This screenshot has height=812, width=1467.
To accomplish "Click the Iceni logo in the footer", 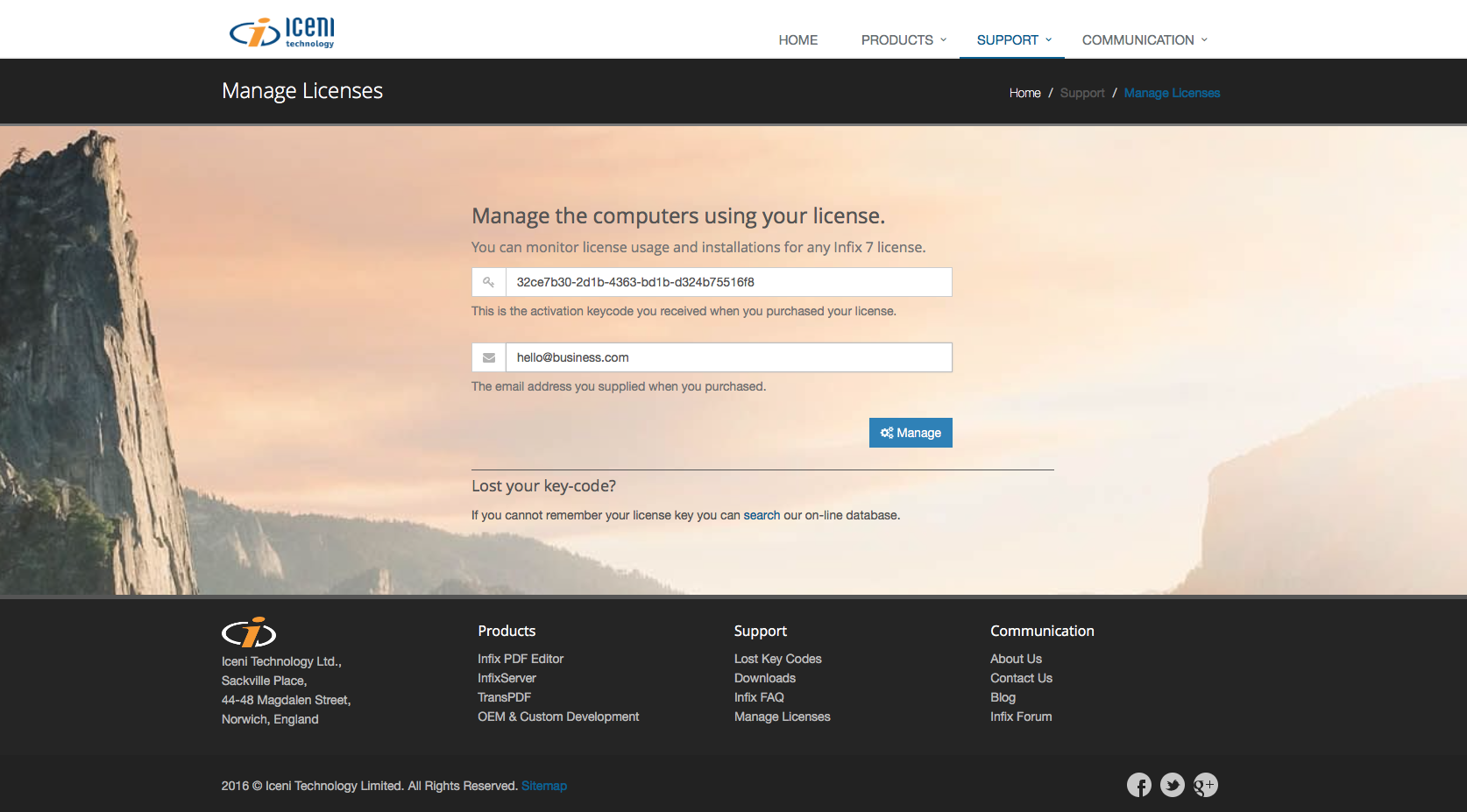I will pyautogui.click(x=249, y=632).
